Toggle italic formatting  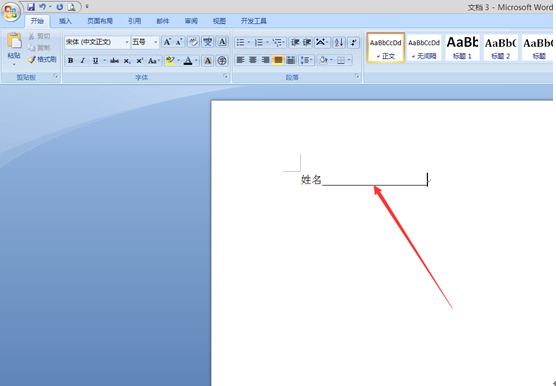[x=83, y=61]
